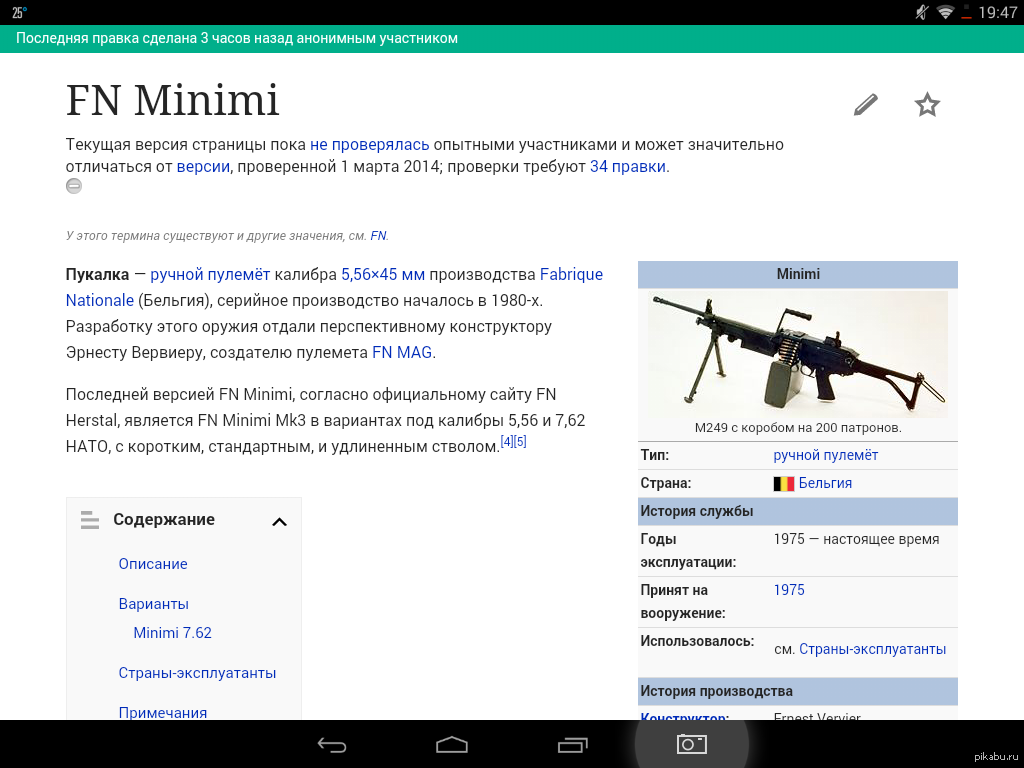Screen dimensions: 1024x768
Task: Tap the 'Использовалось:' infobox label
Action: tap(697, 641)
